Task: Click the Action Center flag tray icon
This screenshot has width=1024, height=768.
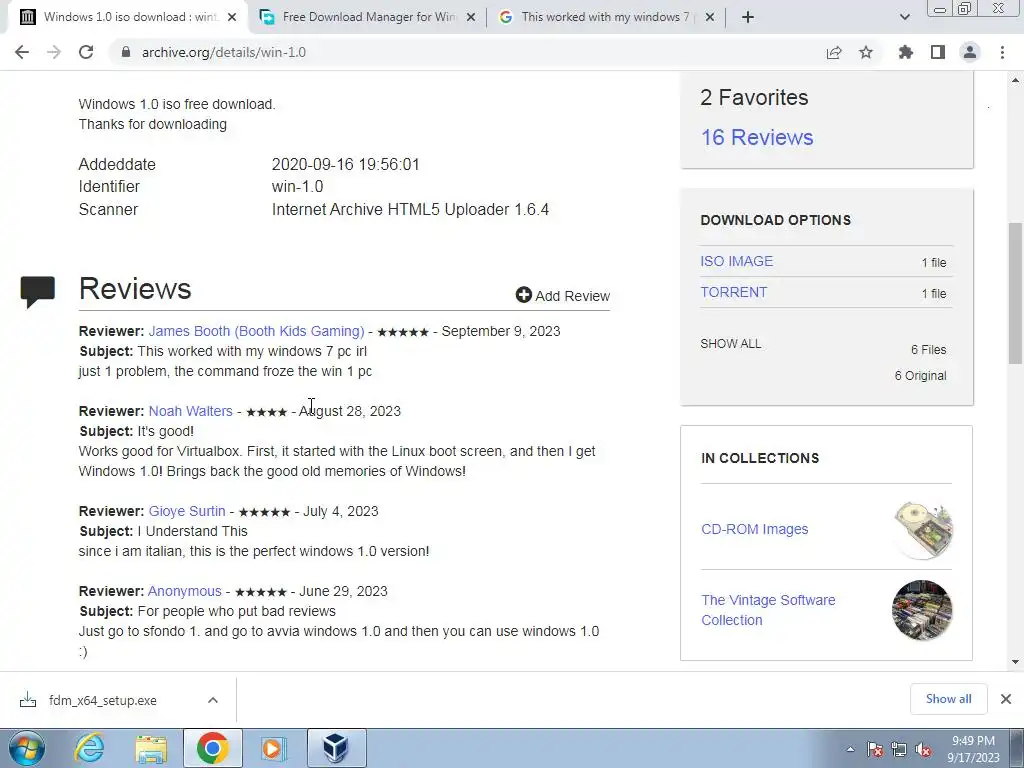Action: (875, 750)
